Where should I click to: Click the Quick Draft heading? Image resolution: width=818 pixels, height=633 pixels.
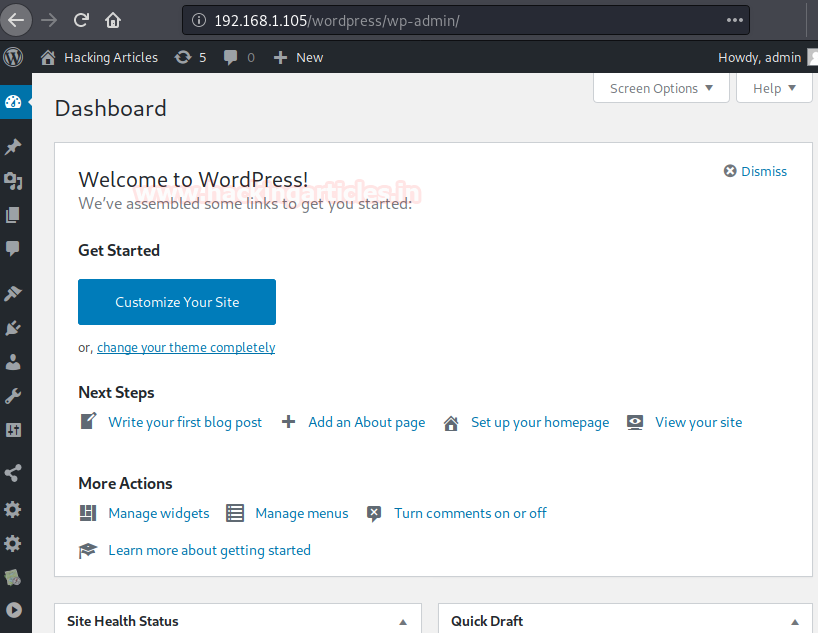tap(487, 621)
